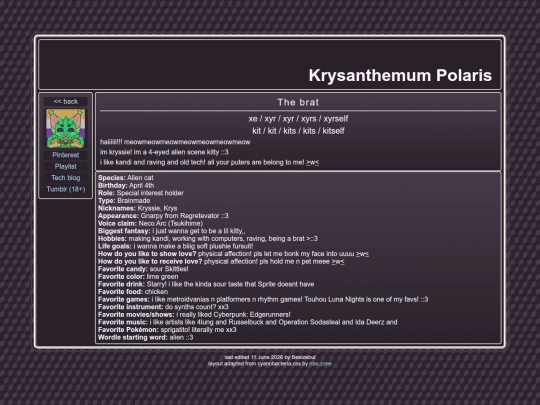Click 'im kryssie! im a 4-eyed alien scene kitty' text

tap(164, 152)
